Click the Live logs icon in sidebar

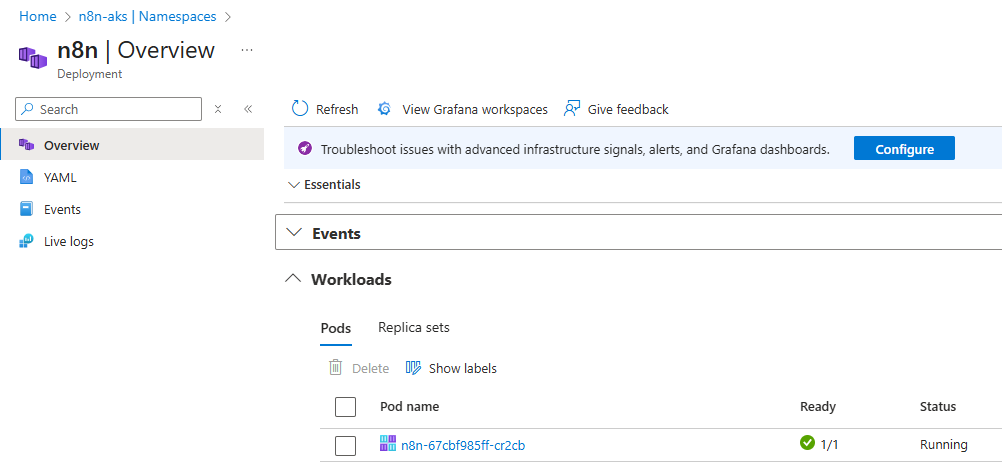[x=26, y=241]
